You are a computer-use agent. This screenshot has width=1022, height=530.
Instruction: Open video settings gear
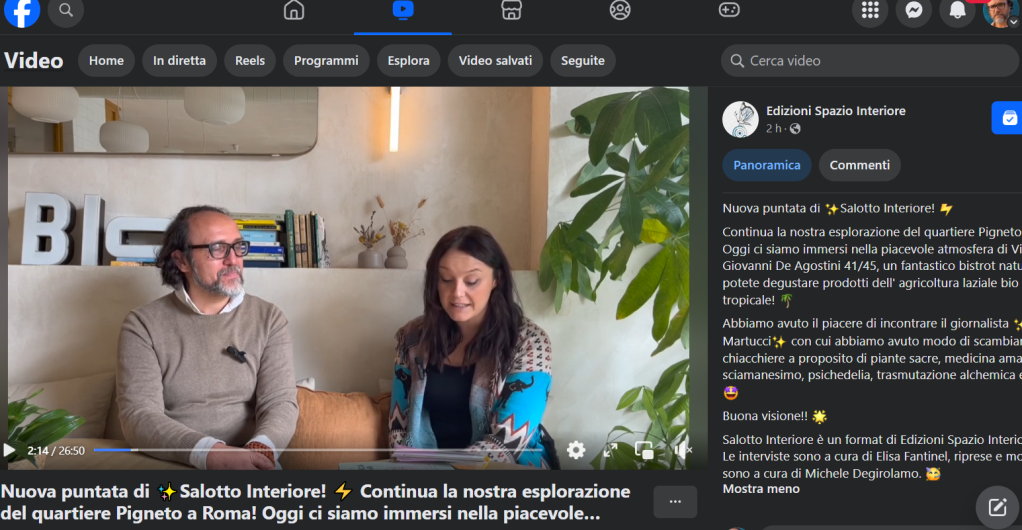576,450
